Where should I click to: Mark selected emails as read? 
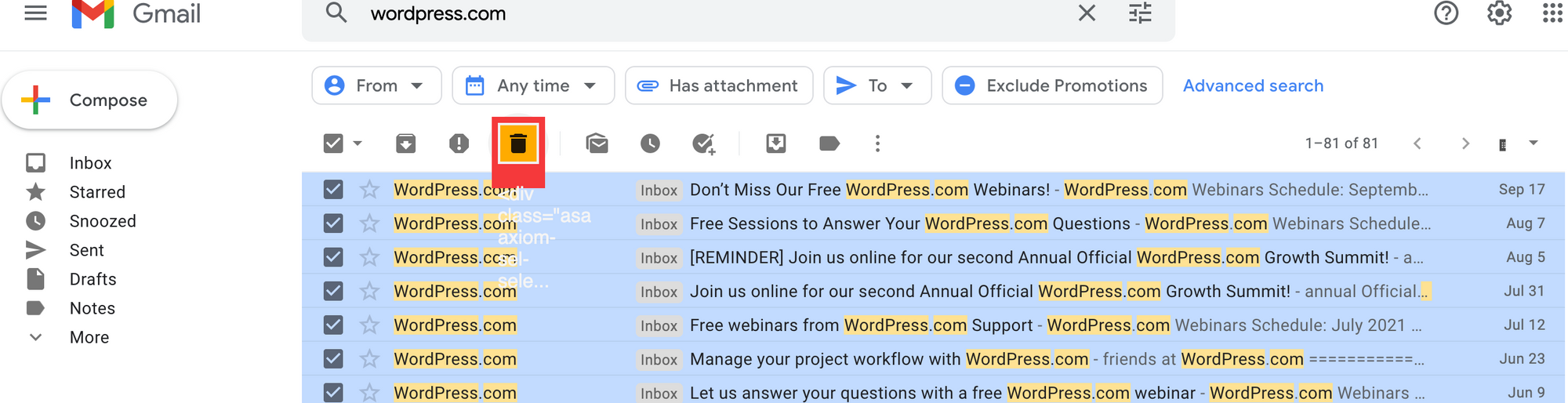pyautogui.click(x=597, y=143)
